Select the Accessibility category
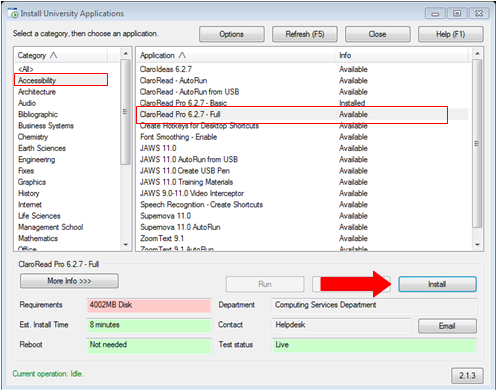This screenshot has height=390, width=497. tap(61, 80)
